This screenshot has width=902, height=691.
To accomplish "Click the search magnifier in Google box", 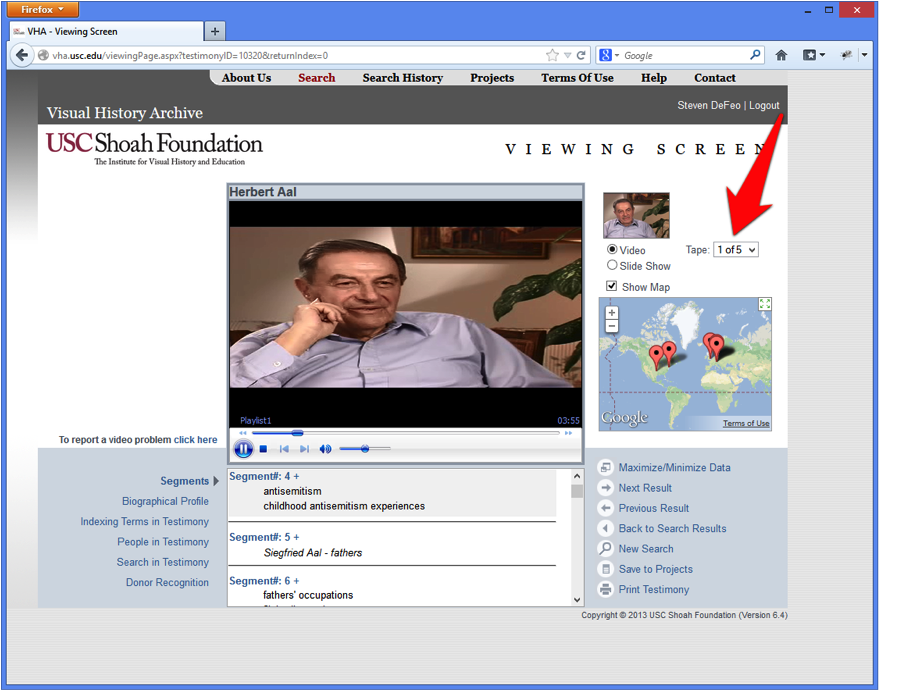I will [x=755, y=55].
